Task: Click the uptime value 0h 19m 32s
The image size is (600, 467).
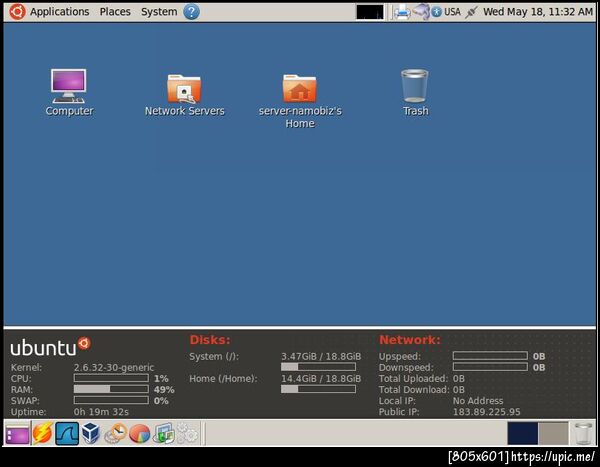Action: point(101,412)
